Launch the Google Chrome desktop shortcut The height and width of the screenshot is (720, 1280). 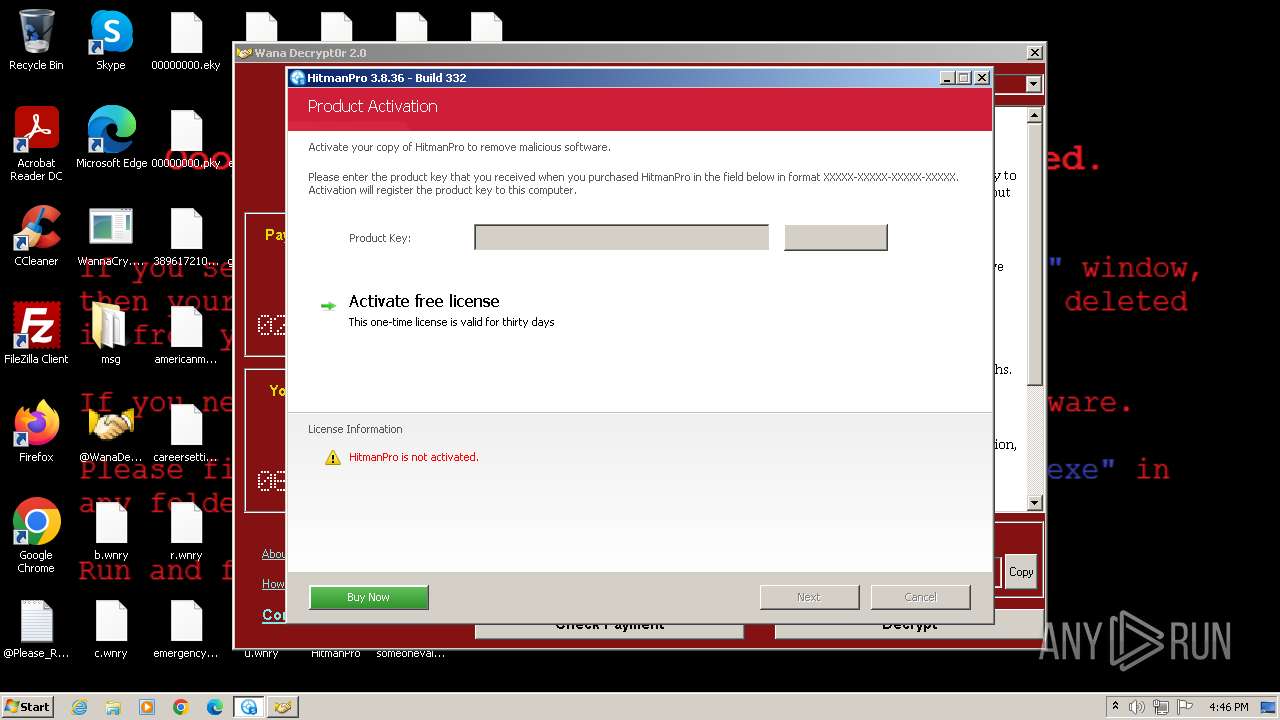click(x=36, y=536)
